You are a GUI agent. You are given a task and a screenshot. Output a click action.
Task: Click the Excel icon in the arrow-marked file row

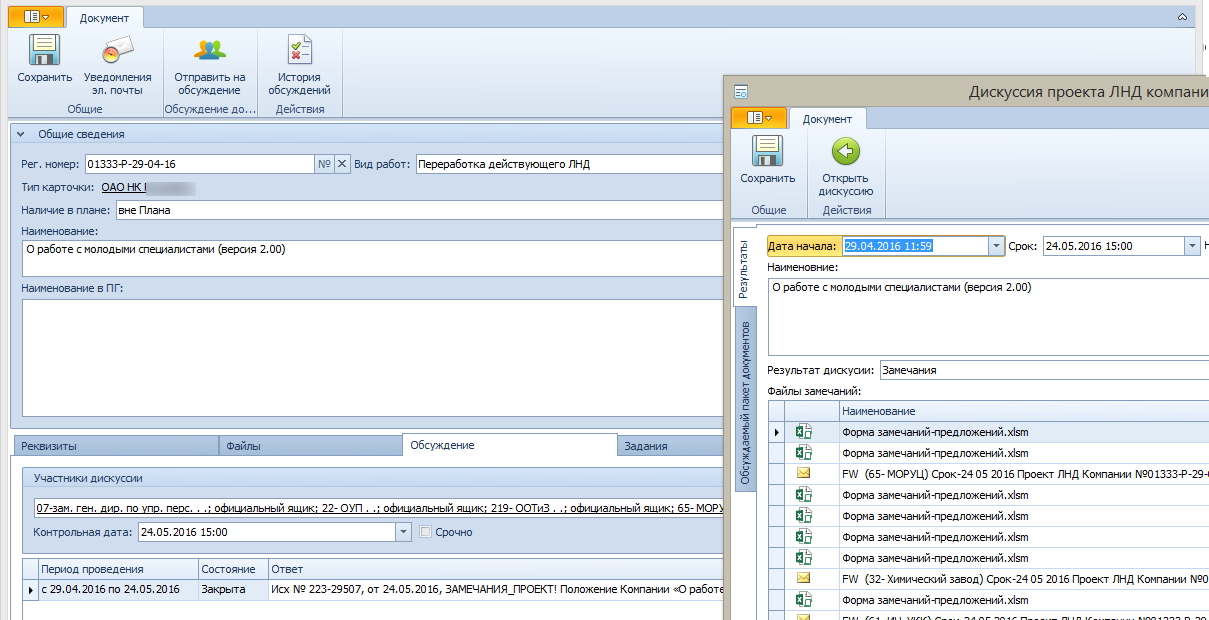pyautogui.click(x=803, y=432)
